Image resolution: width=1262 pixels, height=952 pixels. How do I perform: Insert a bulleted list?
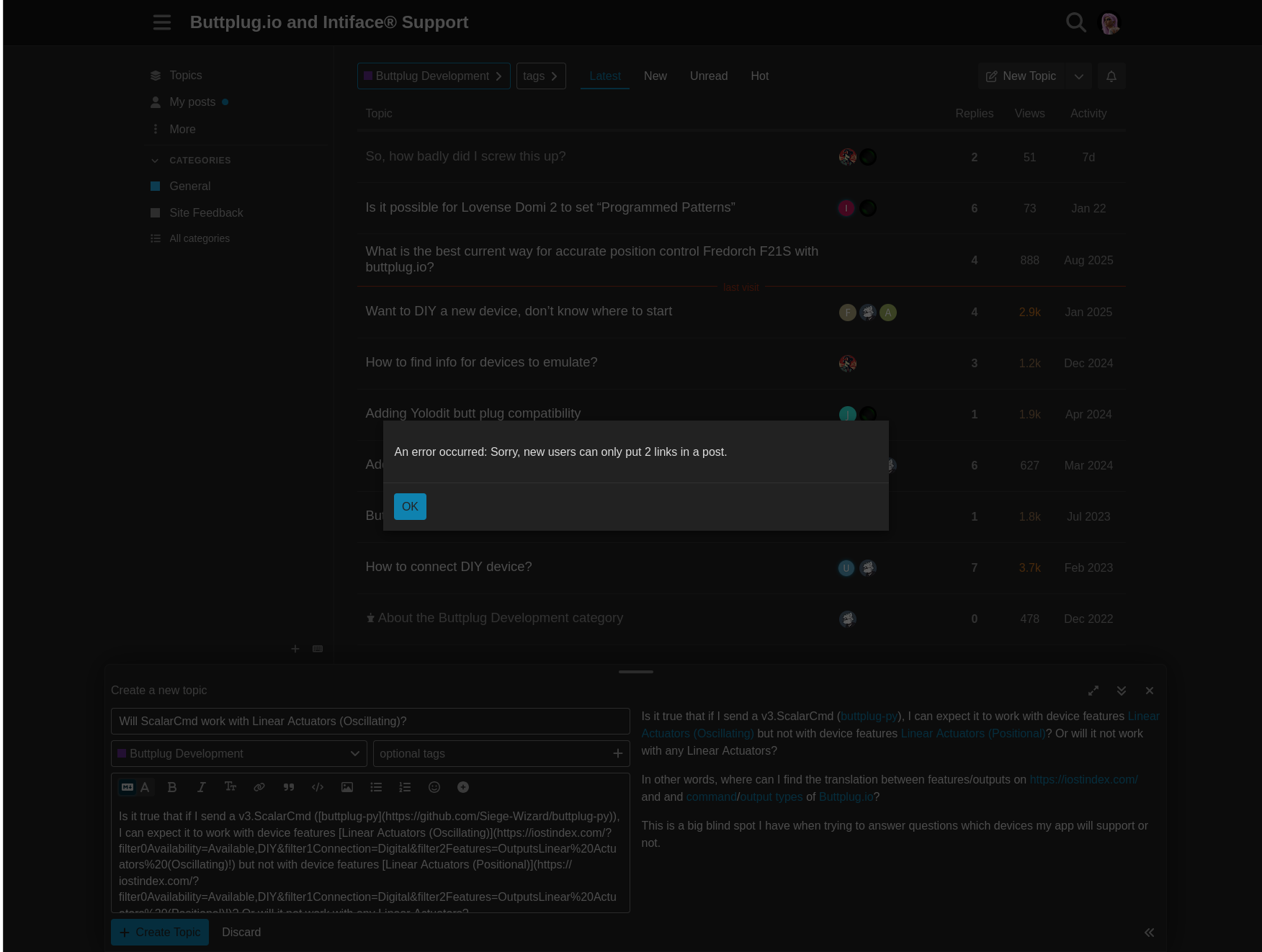click(x=376, y=787)
